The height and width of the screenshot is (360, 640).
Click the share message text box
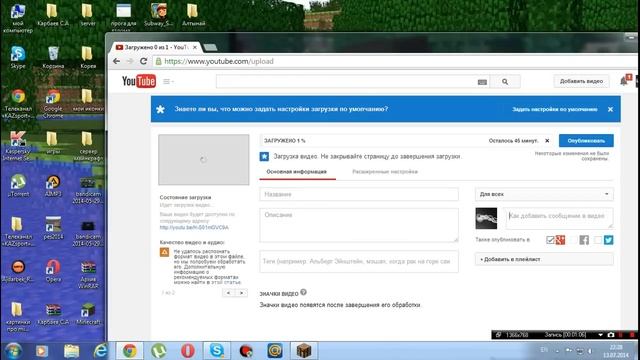[559, 218]
